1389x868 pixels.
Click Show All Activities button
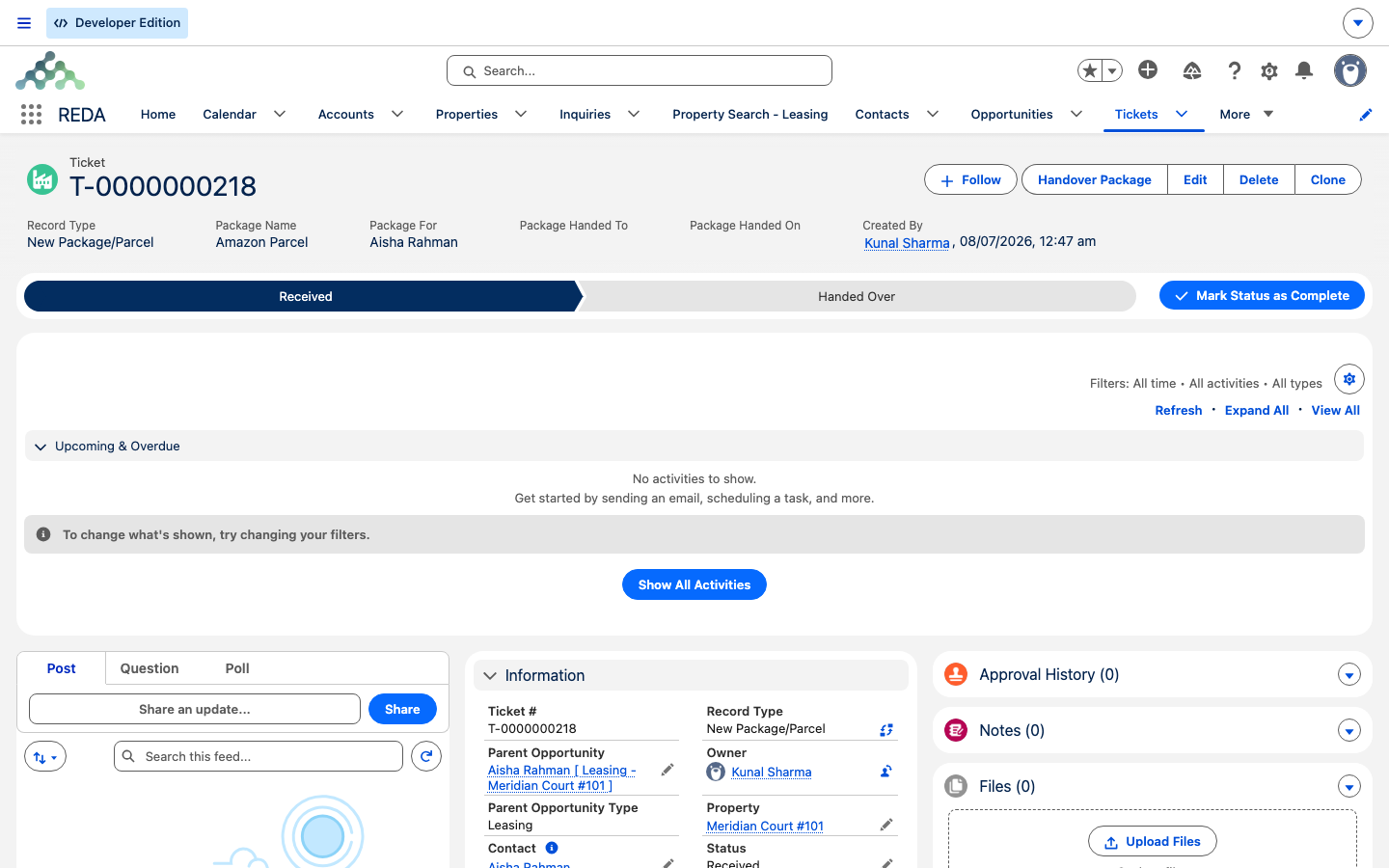click(694, 584)
